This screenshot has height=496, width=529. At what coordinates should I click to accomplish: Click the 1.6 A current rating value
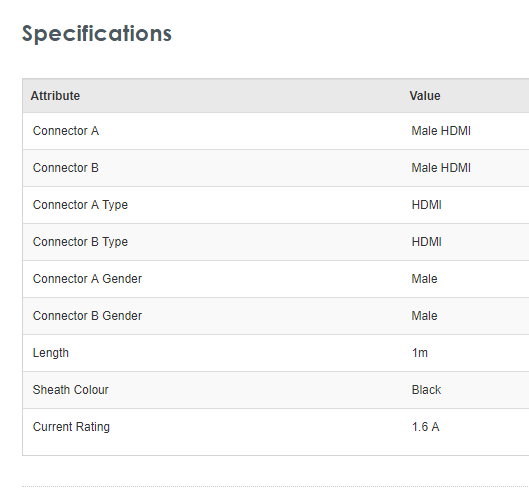pyautogui.click(x=425, y=427)
